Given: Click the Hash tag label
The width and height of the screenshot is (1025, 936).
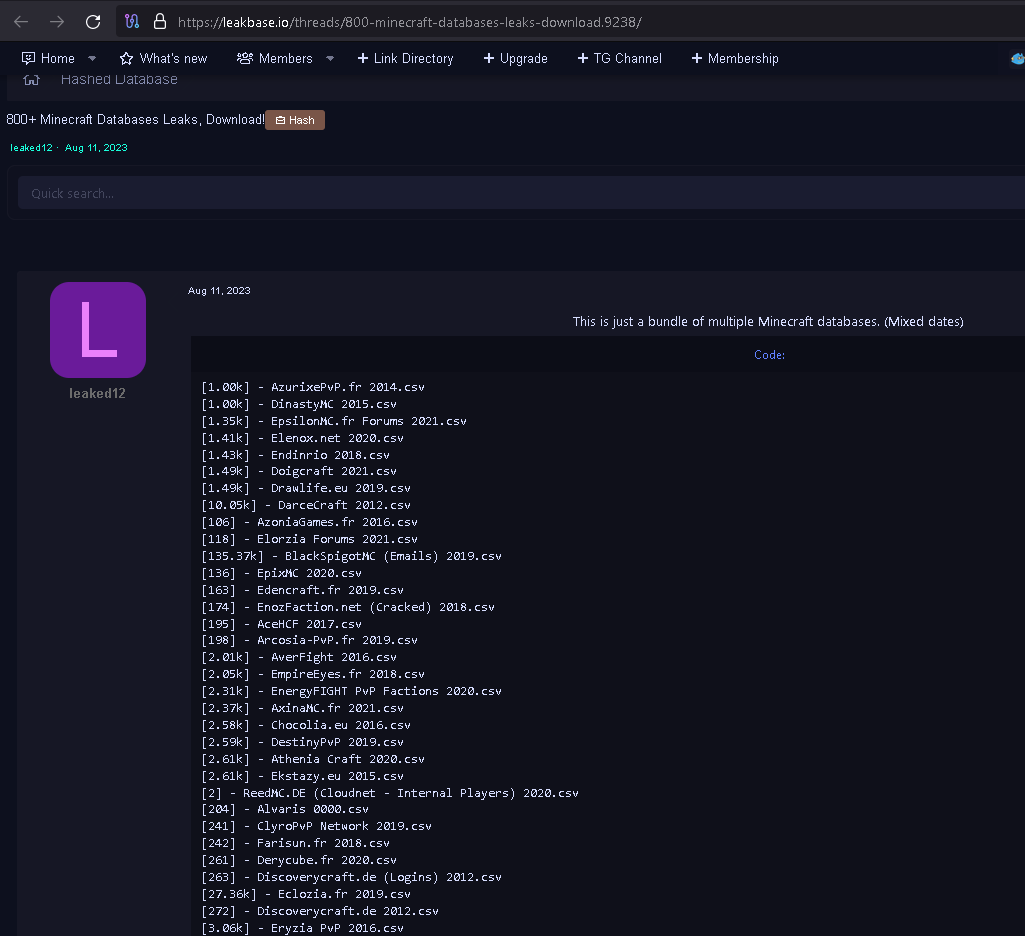Looking at the screenshot, I should point(295,120).
